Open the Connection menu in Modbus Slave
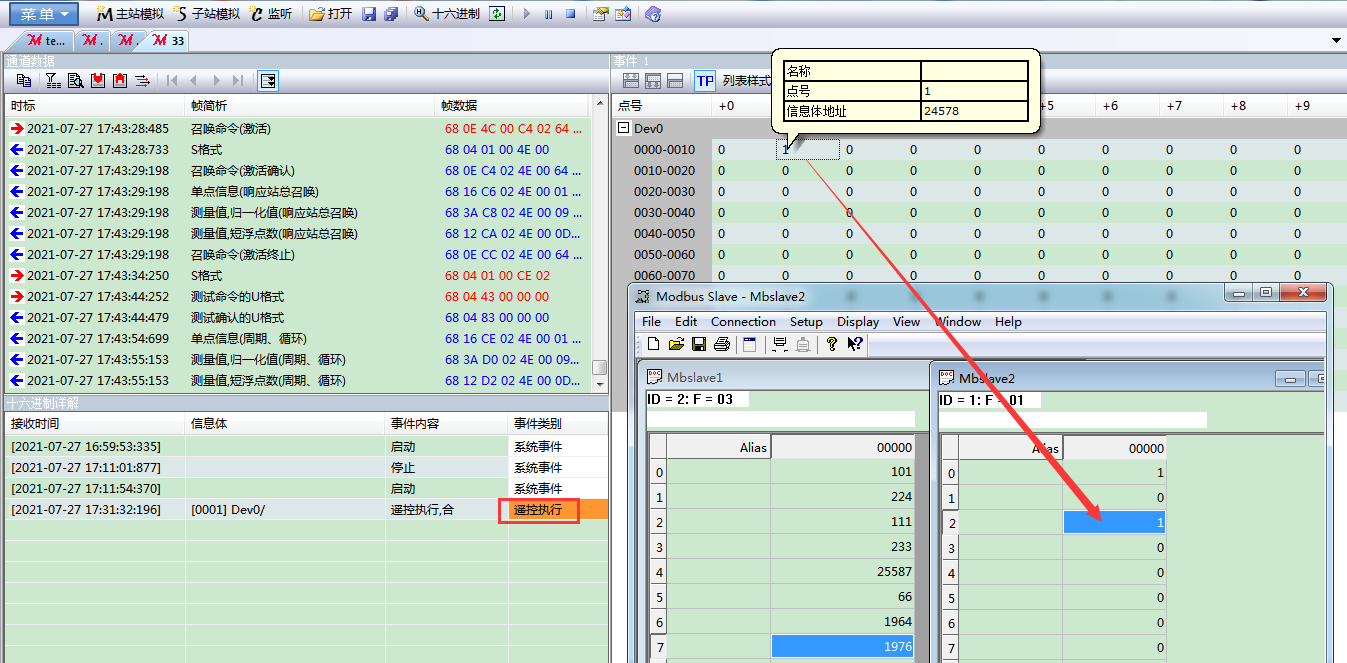Image resolution: width=1347 pixels, height=663 pixels. click(x=743, y=322)
